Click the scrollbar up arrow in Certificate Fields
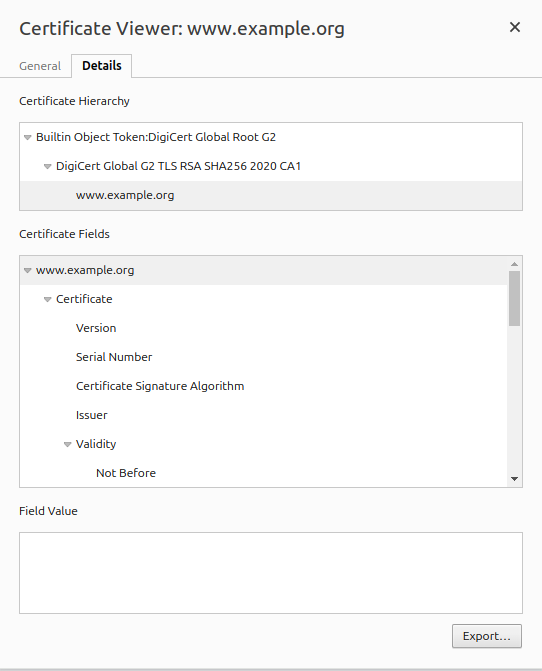542x671 pixels. pos(515,264)
